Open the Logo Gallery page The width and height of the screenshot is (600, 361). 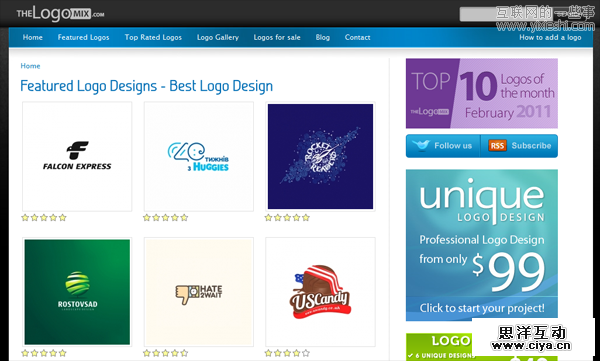click(x=218, y=38)
